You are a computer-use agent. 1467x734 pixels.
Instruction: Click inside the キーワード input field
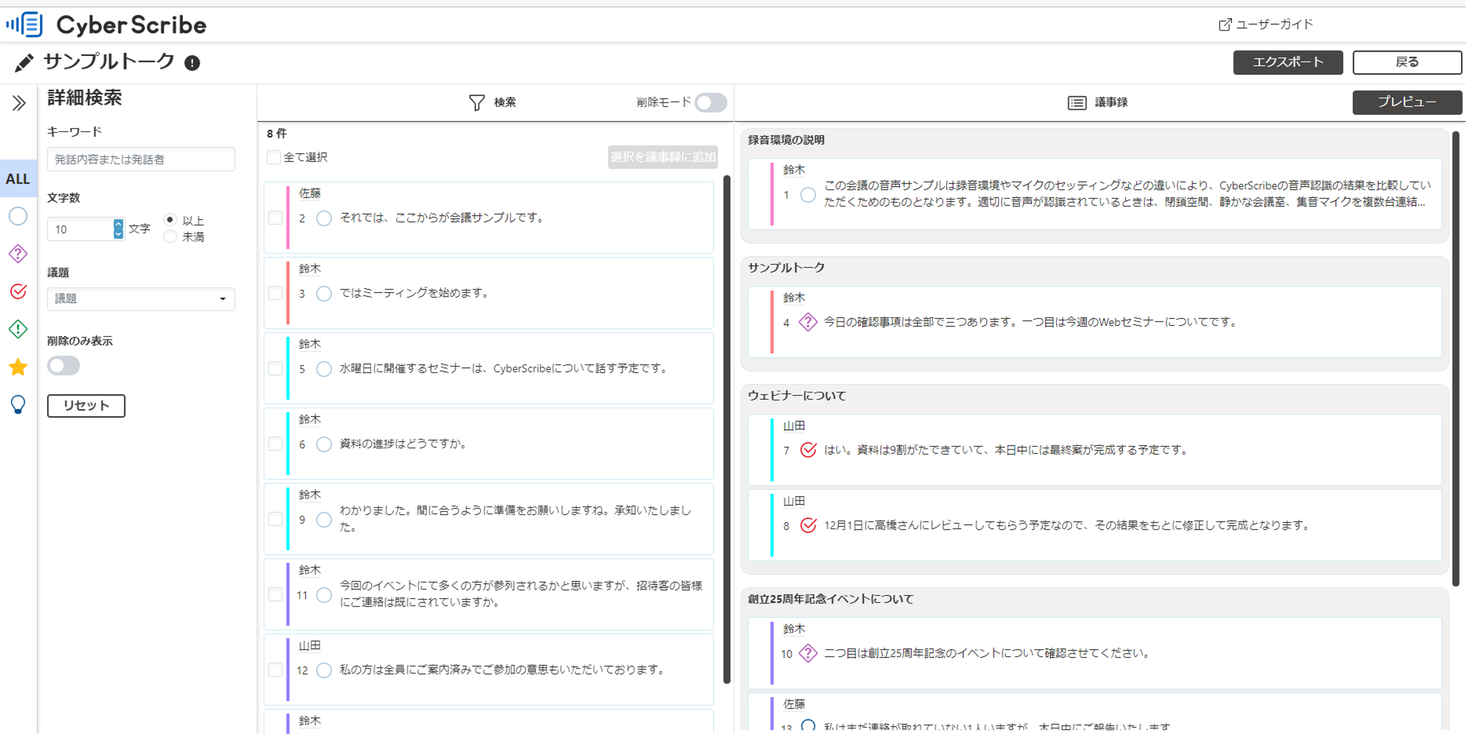(x=140, y=159)
